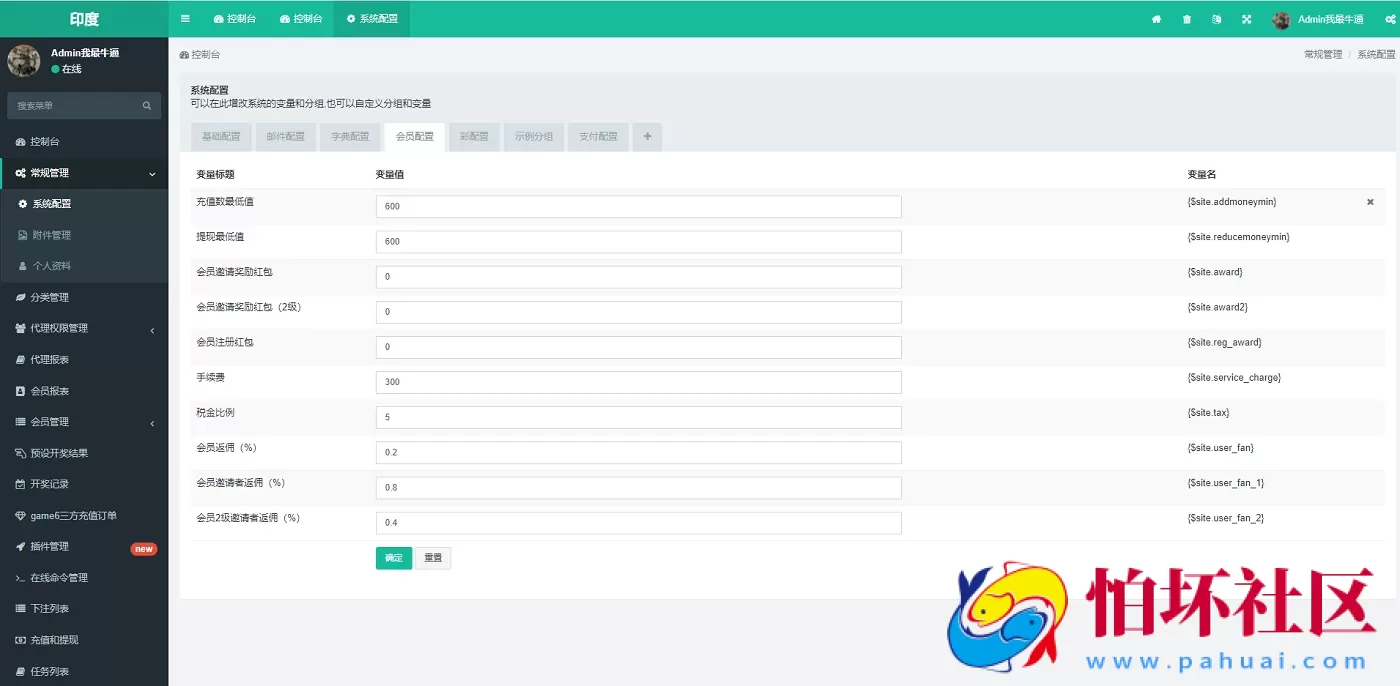Open 插件管理 in the sidebar
The height and width of the screenshot is (686, 1400).
tap(50, 547)
